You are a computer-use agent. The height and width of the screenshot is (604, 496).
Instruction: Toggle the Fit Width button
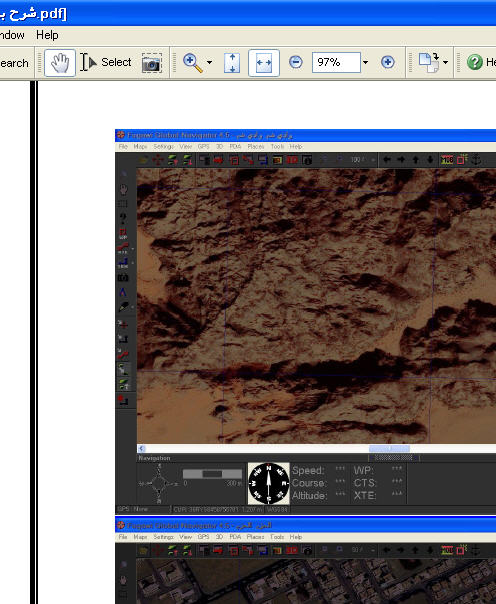point(264,63)
